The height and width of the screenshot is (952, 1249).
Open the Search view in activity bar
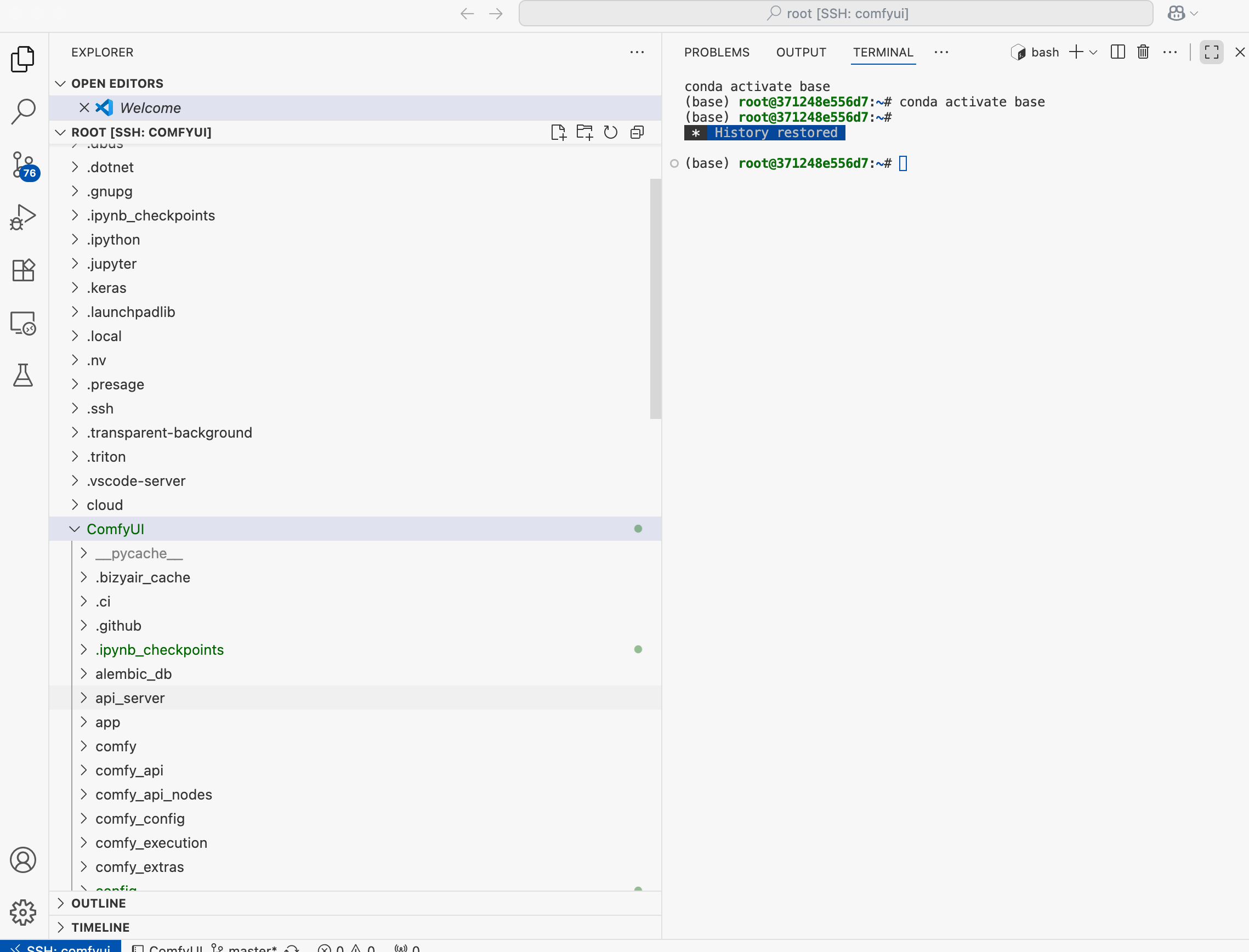coord(23,112)
